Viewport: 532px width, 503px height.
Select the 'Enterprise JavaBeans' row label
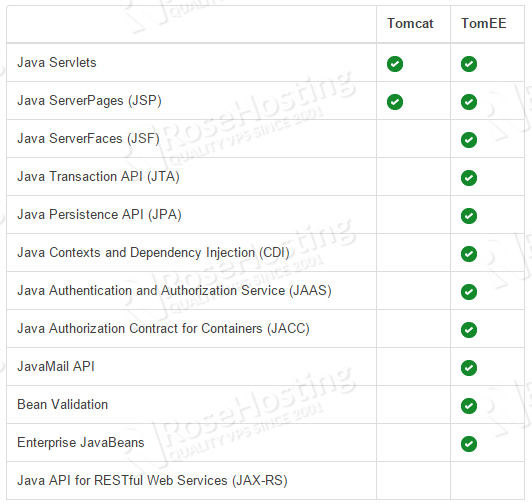tap(81, 443)
